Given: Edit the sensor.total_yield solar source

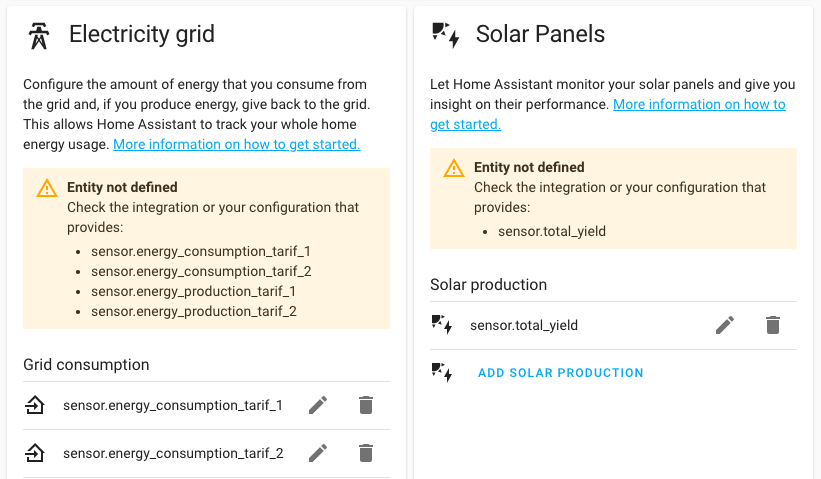Looking at the screenshot, I should point(725,325).
